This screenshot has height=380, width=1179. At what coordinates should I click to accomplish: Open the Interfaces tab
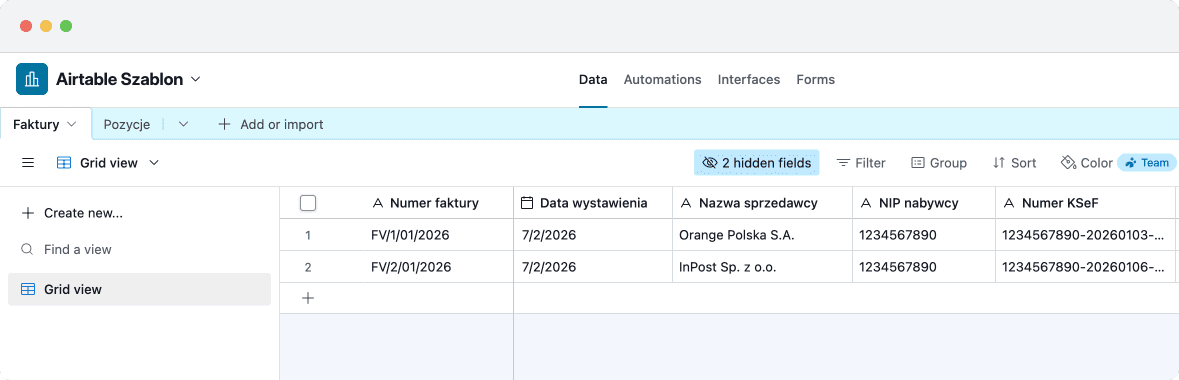pos(749,79)
